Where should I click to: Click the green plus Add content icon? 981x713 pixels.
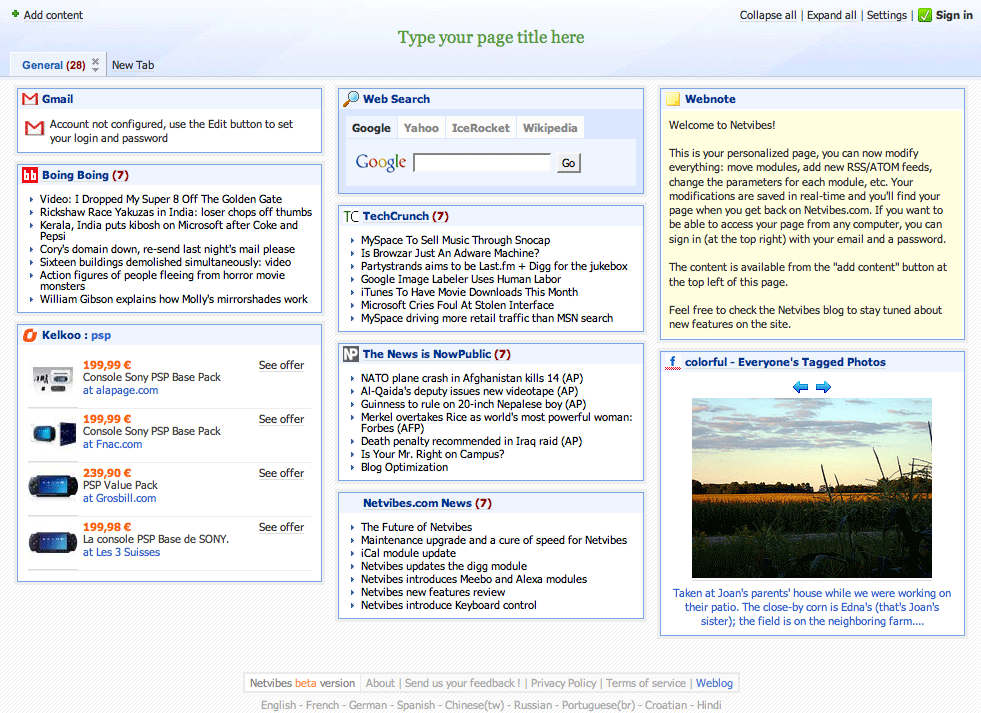(x=15, y=14)
